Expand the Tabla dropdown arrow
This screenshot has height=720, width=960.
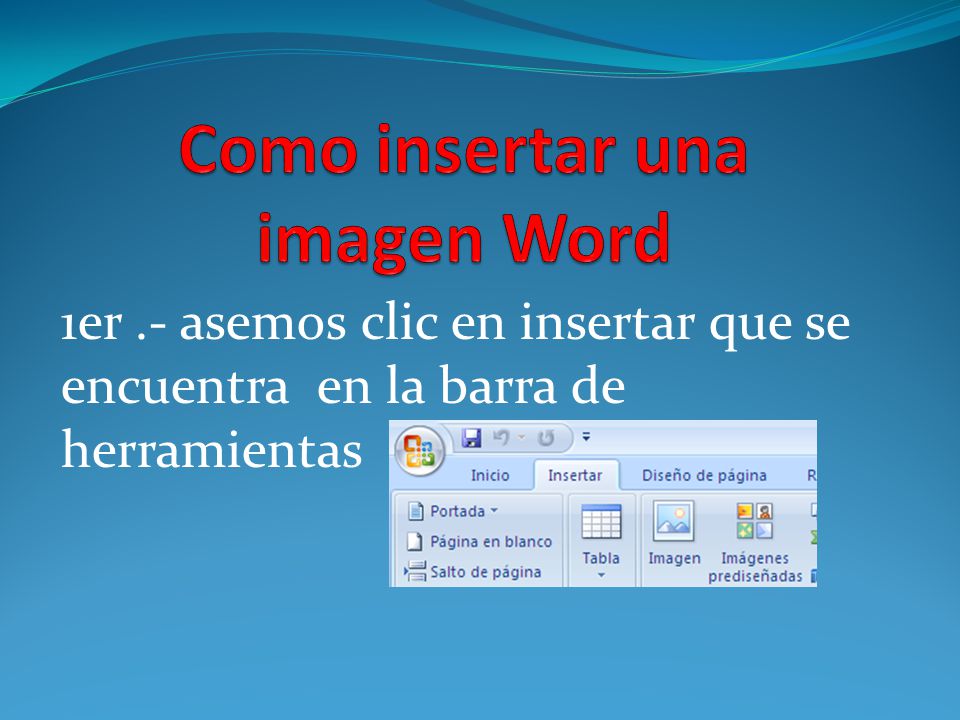(x=601, y=575)
